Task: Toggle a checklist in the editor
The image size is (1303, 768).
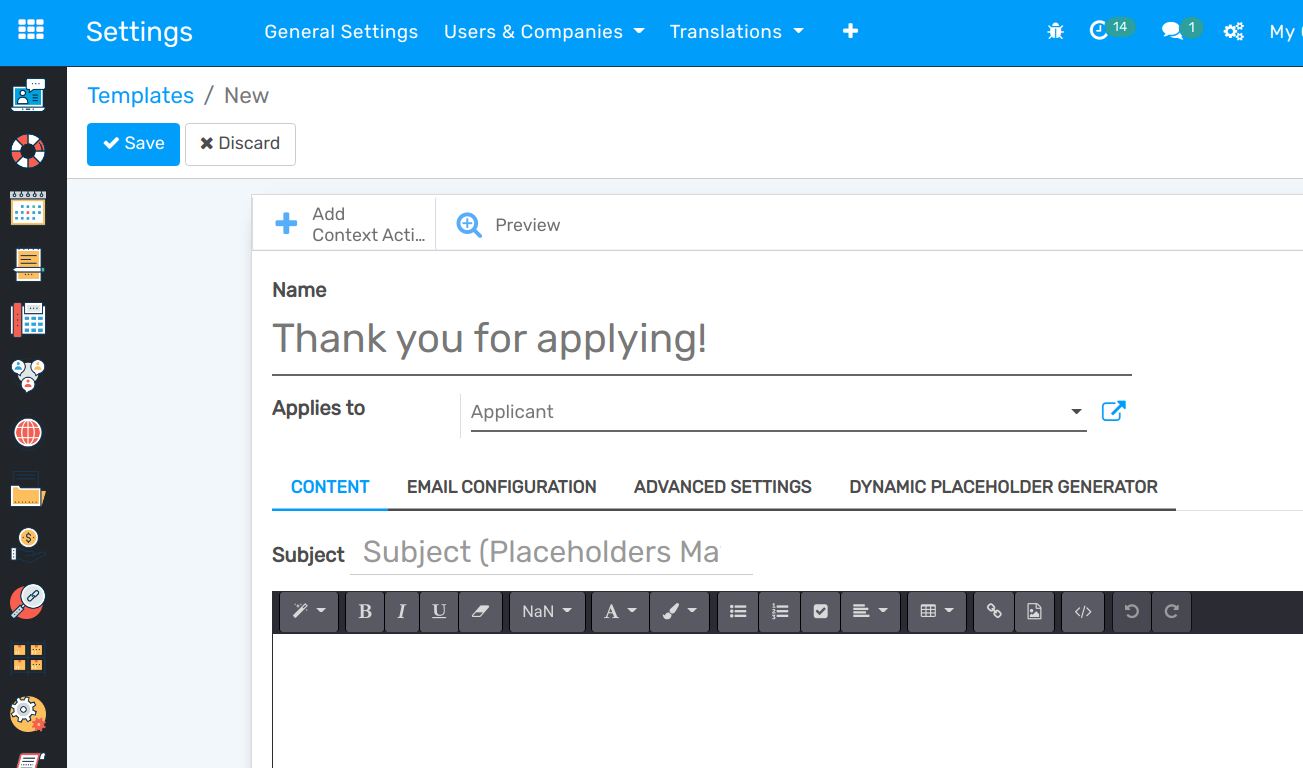Action: (x=820, y=611)
